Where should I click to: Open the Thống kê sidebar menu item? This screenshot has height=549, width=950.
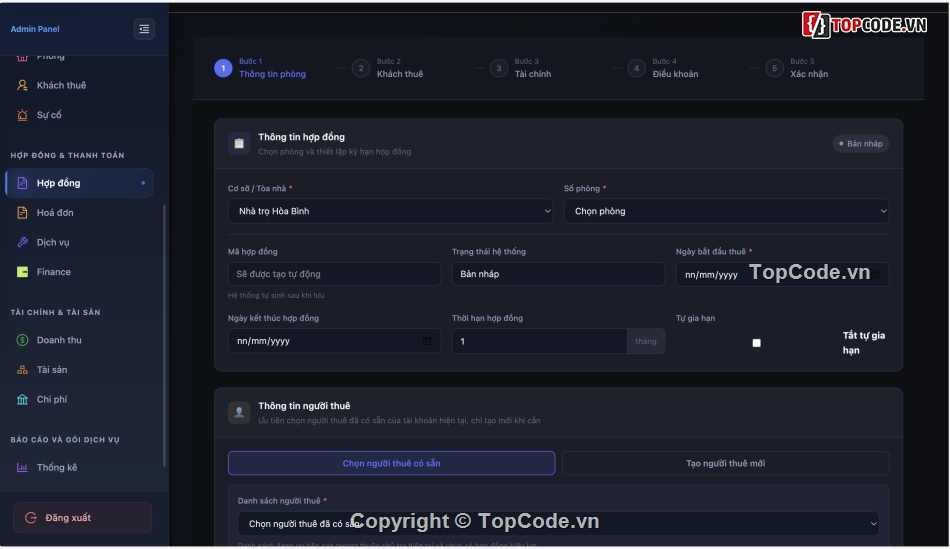click(79, 467)
